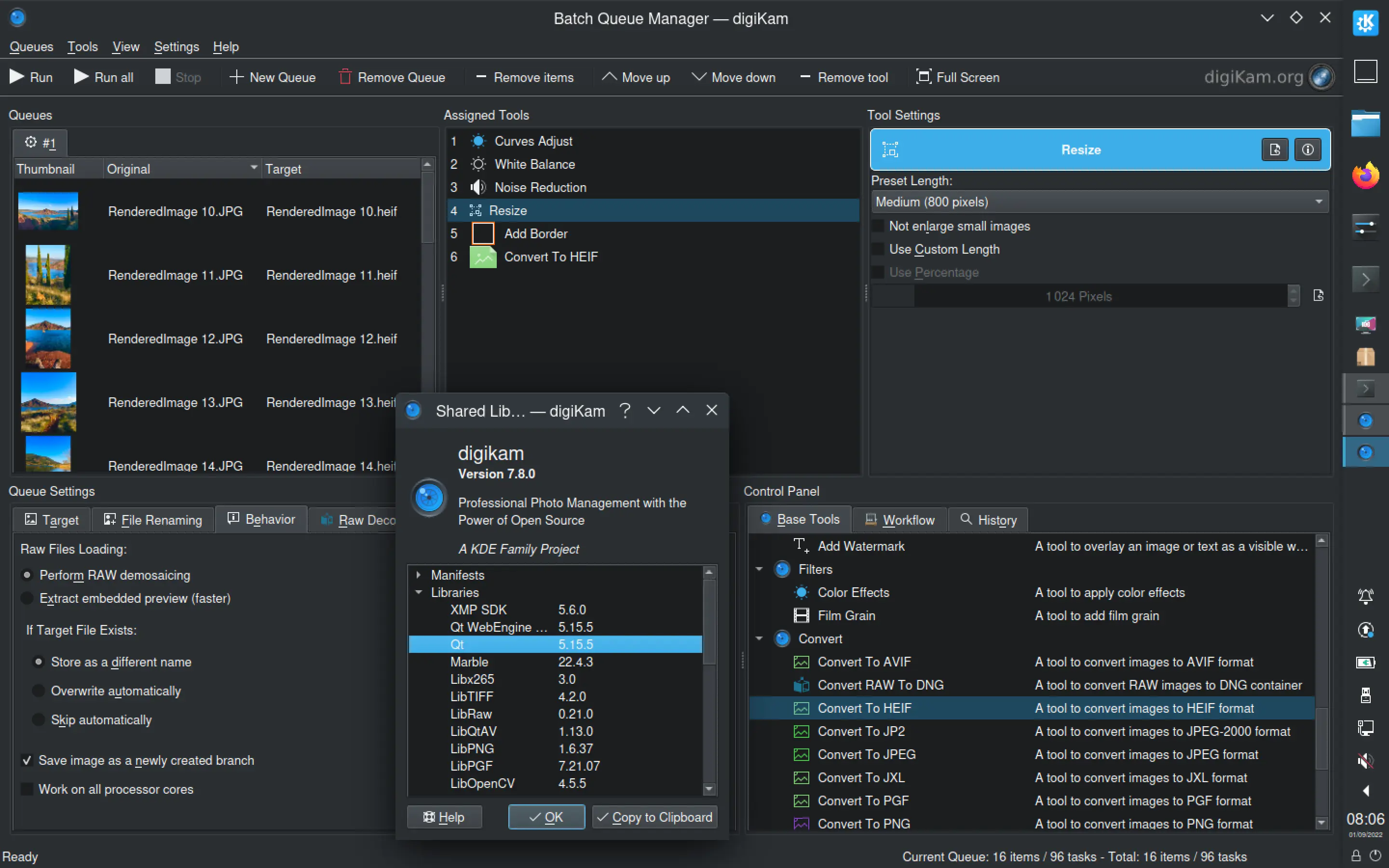Expand the Manifests section in the libraries list
This screenshot has width=1389, height=868.
[x=419, y=575]
